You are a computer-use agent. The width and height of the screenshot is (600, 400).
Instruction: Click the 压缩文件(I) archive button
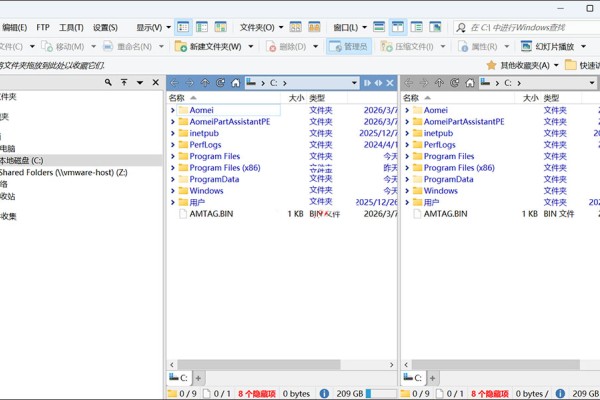point(407,47)
